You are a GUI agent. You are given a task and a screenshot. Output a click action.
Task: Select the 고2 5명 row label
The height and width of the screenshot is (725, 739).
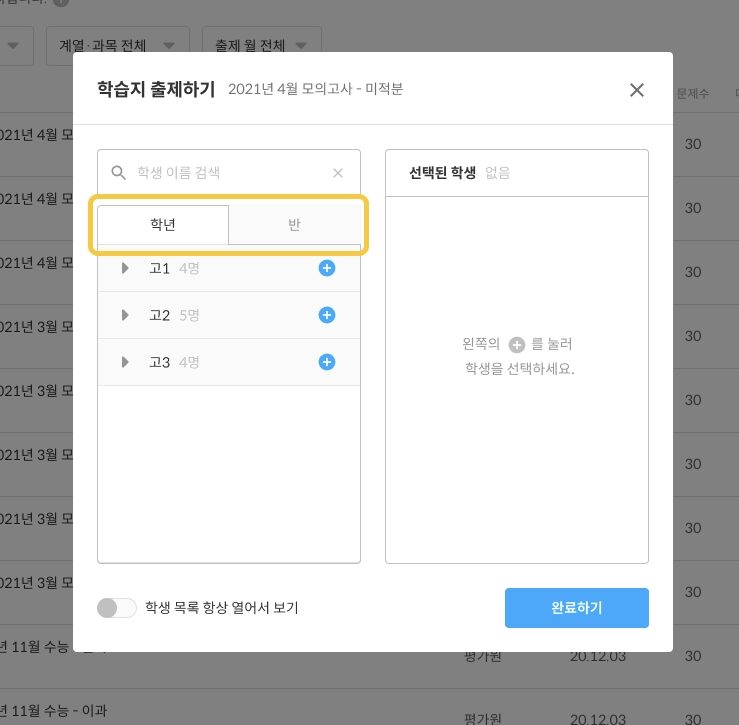click(x=174, y=315)
